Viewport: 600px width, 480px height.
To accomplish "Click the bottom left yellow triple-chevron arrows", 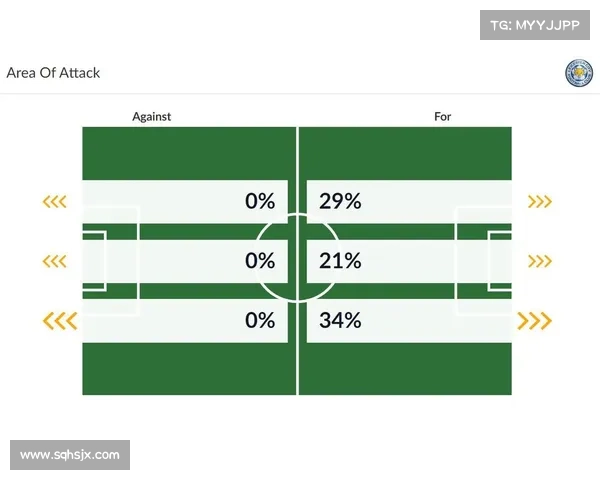I will click(59, 321).
